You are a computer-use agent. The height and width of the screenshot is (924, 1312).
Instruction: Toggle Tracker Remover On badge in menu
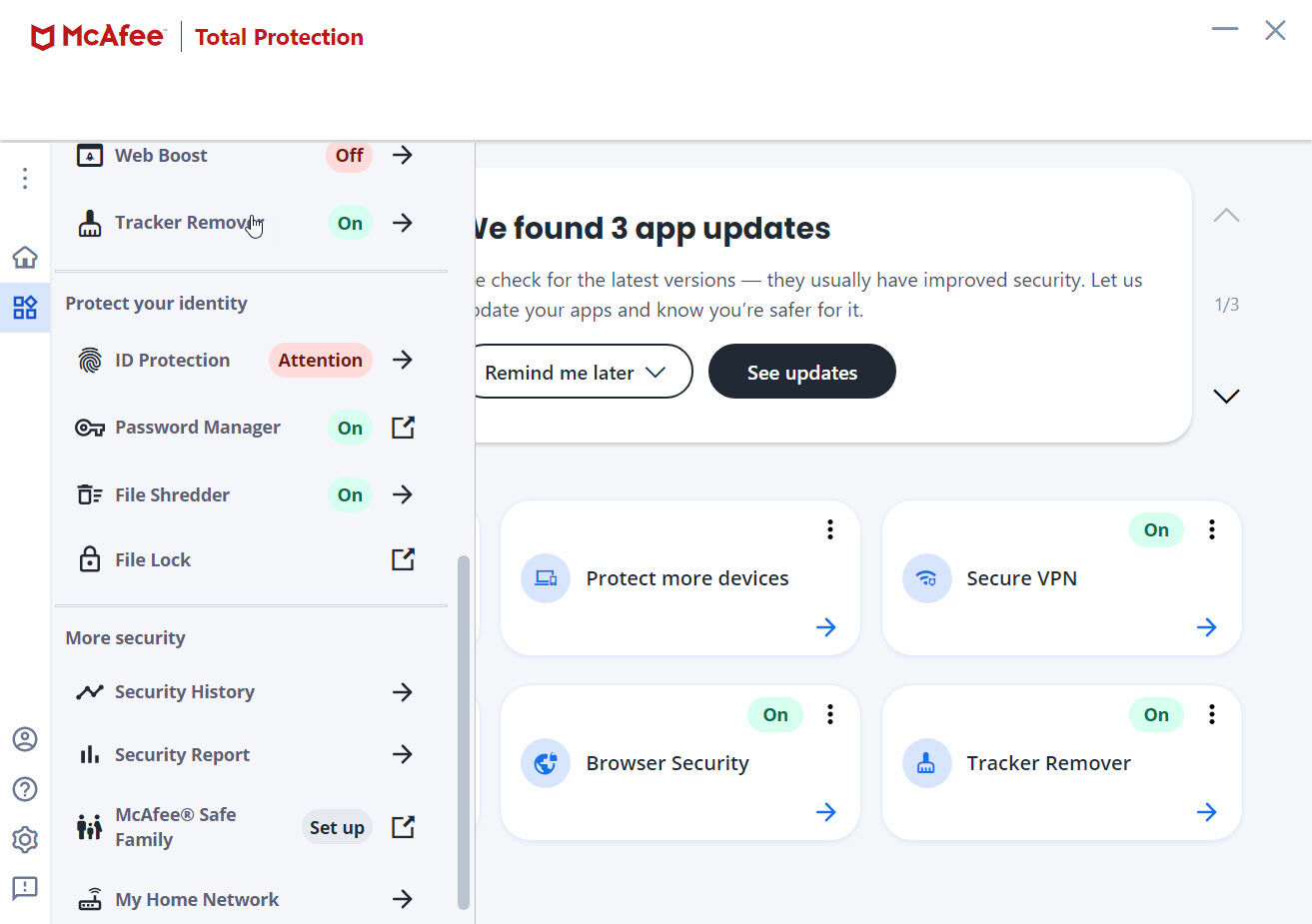350,224
